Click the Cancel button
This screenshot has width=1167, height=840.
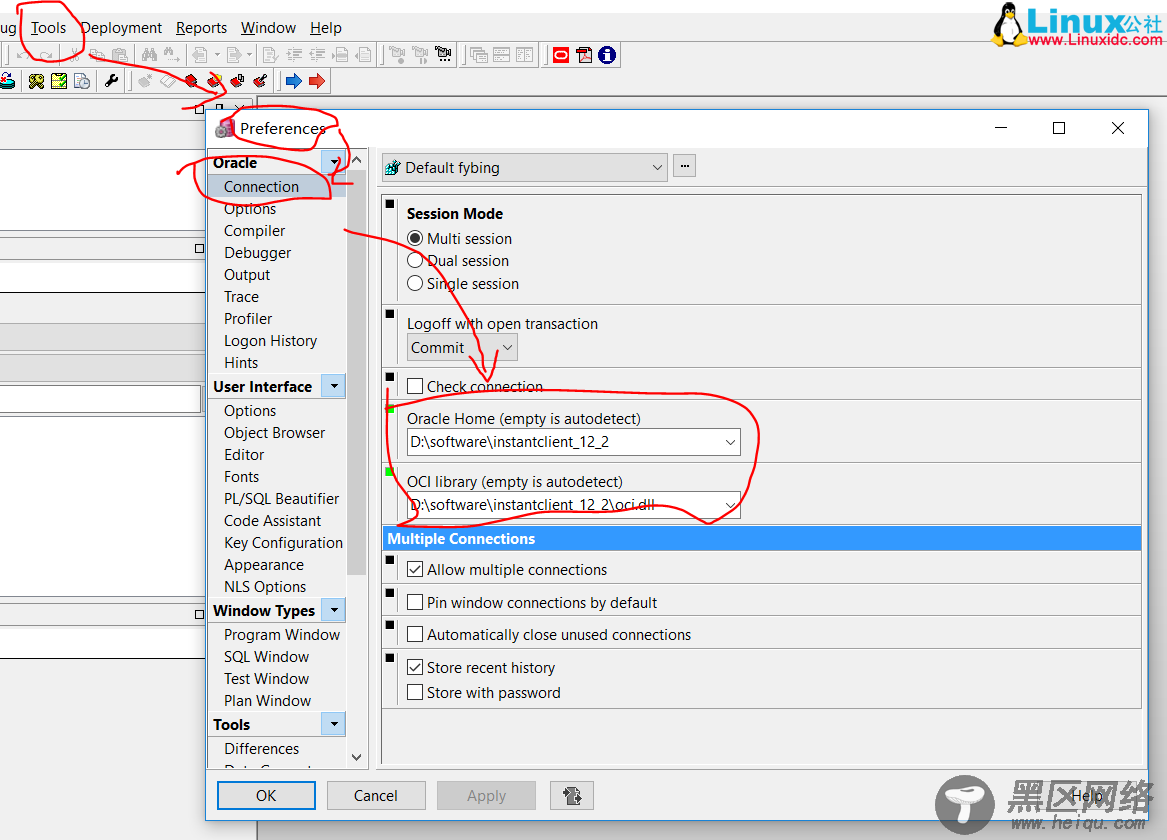coord(376,795)
